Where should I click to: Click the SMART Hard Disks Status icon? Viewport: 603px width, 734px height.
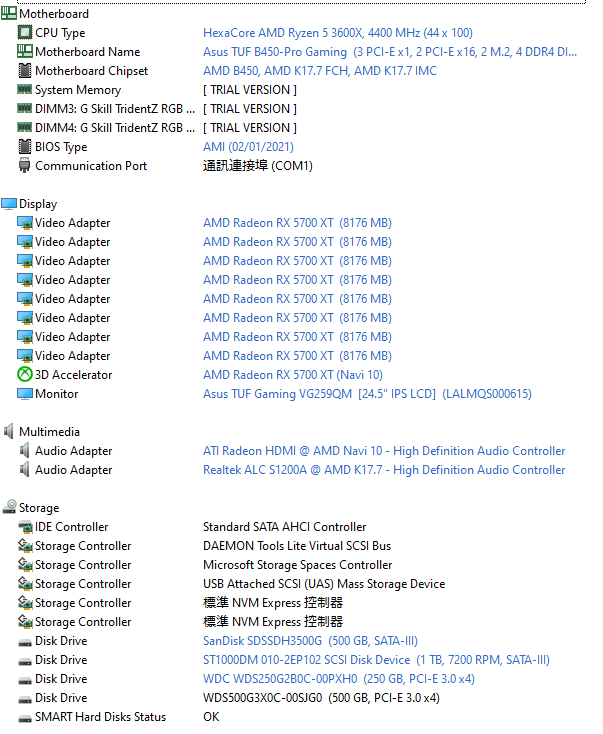(x=25, y=719)
